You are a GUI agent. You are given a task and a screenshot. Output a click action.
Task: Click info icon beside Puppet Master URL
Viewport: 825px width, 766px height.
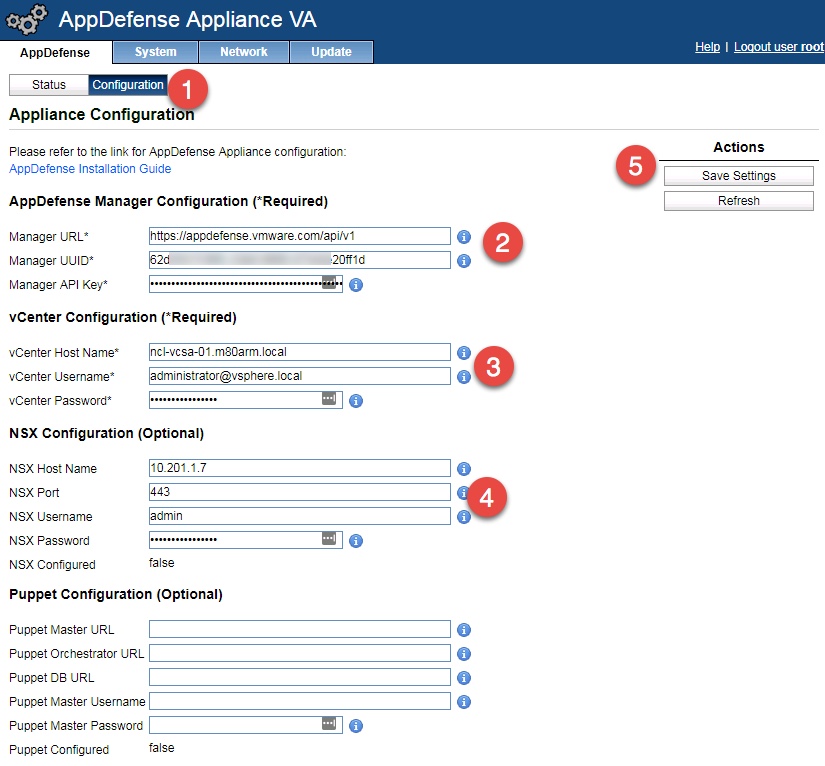point(463,629)
